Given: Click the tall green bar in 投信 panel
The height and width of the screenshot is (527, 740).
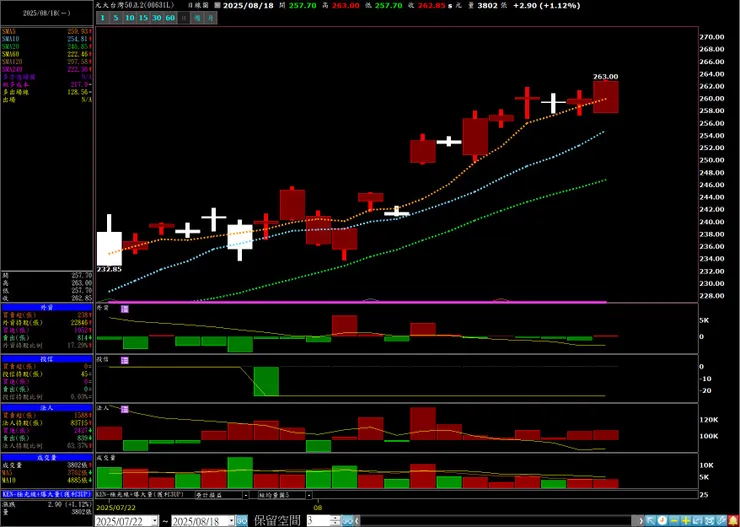Looking at the screenshot, I should tap(266, 381).
